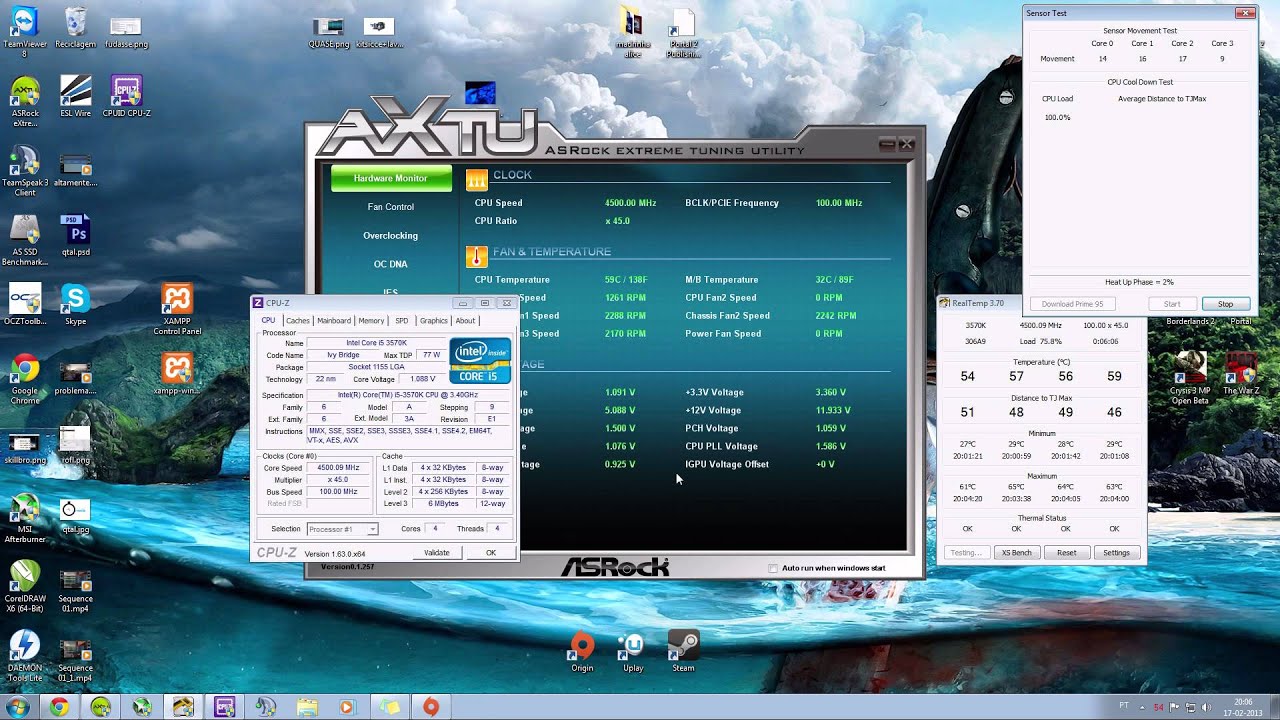Open the Windows Start menu
This screenshot has height=720, width=1280.
coord(18,707)
